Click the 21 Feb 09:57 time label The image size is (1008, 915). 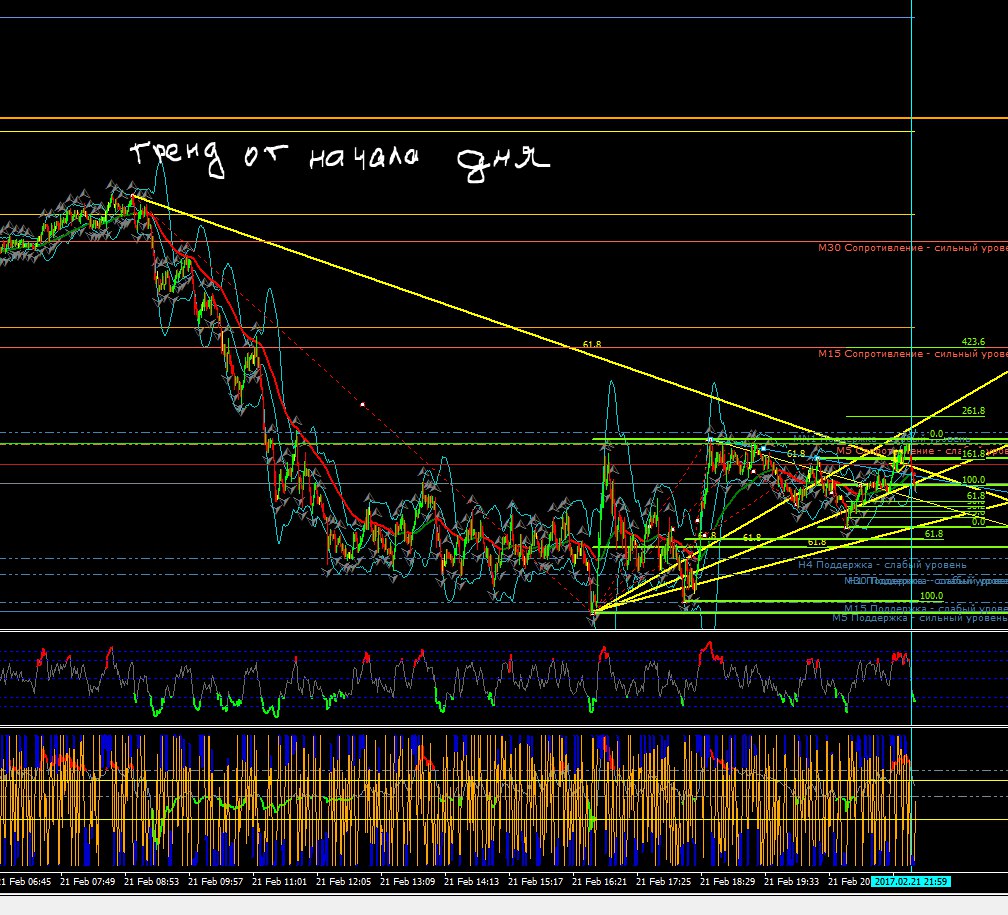(x=216, y=882)
